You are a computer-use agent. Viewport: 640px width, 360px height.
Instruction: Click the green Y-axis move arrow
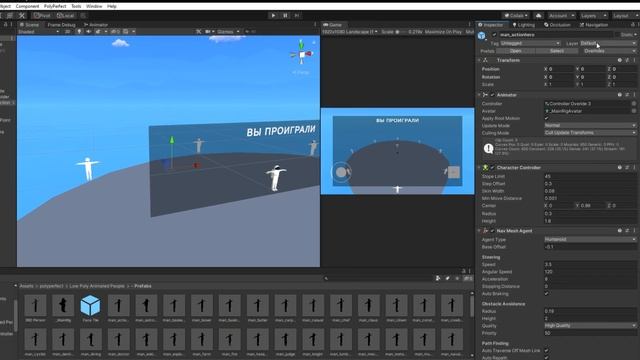coord(172,140)
